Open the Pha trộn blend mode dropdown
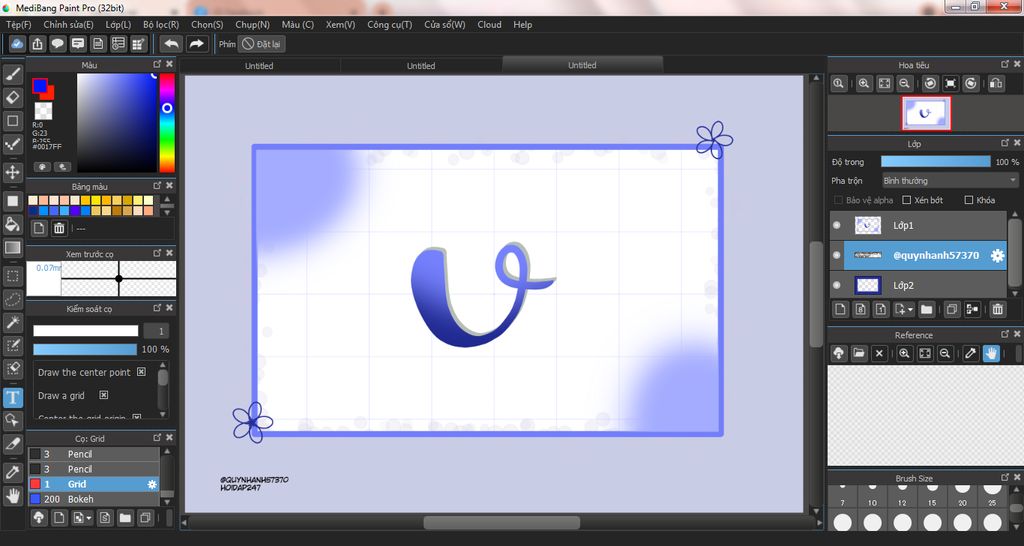This screenshot has width=1024, height=546. coord(950,180)
